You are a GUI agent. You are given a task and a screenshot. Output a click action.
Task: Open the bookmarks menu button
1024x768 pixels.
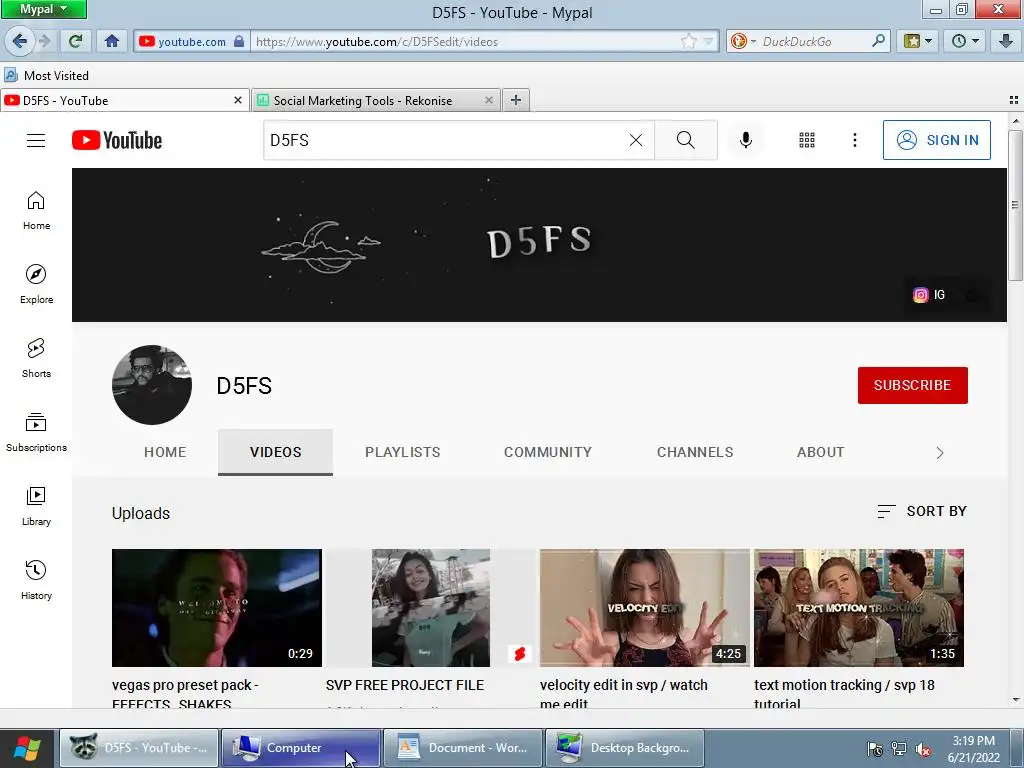pyautogui.click(x=918, y=41)
